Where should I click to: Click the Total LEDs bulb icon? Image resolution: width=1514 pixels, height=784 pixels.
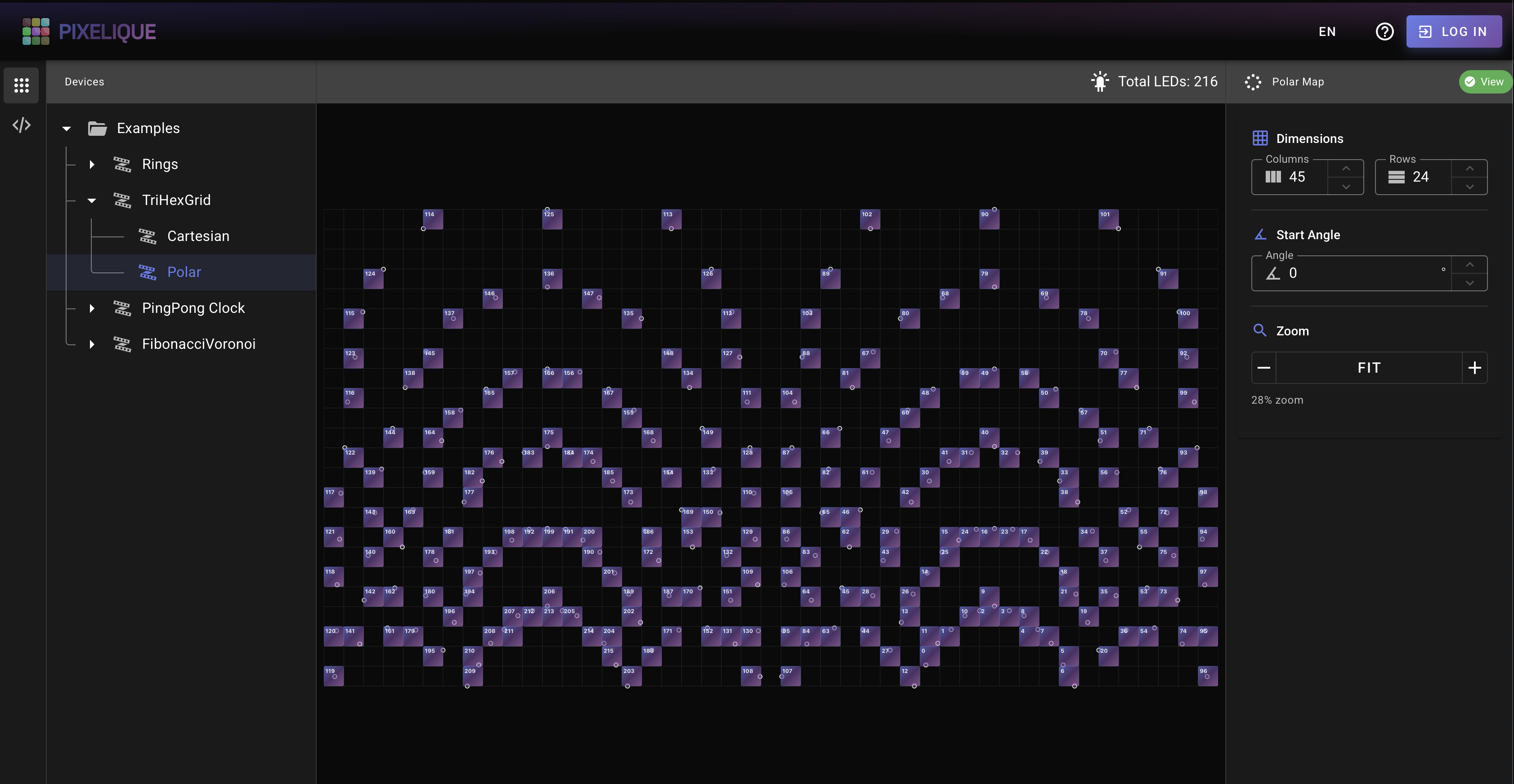pyautogui.click(x=1100, y=81)
